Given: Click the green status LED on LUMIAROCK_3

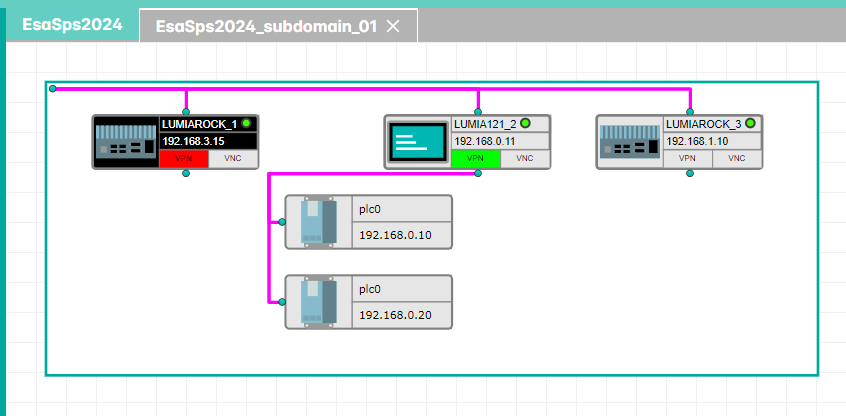Looking at the screenshot, I should click(750, 124).
